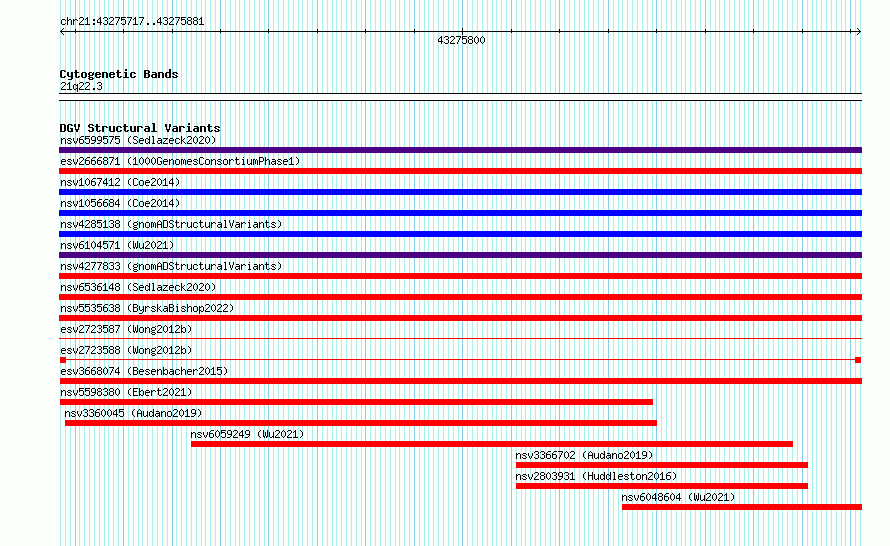Click the 21q22.3 band label

tap(81, 86)
